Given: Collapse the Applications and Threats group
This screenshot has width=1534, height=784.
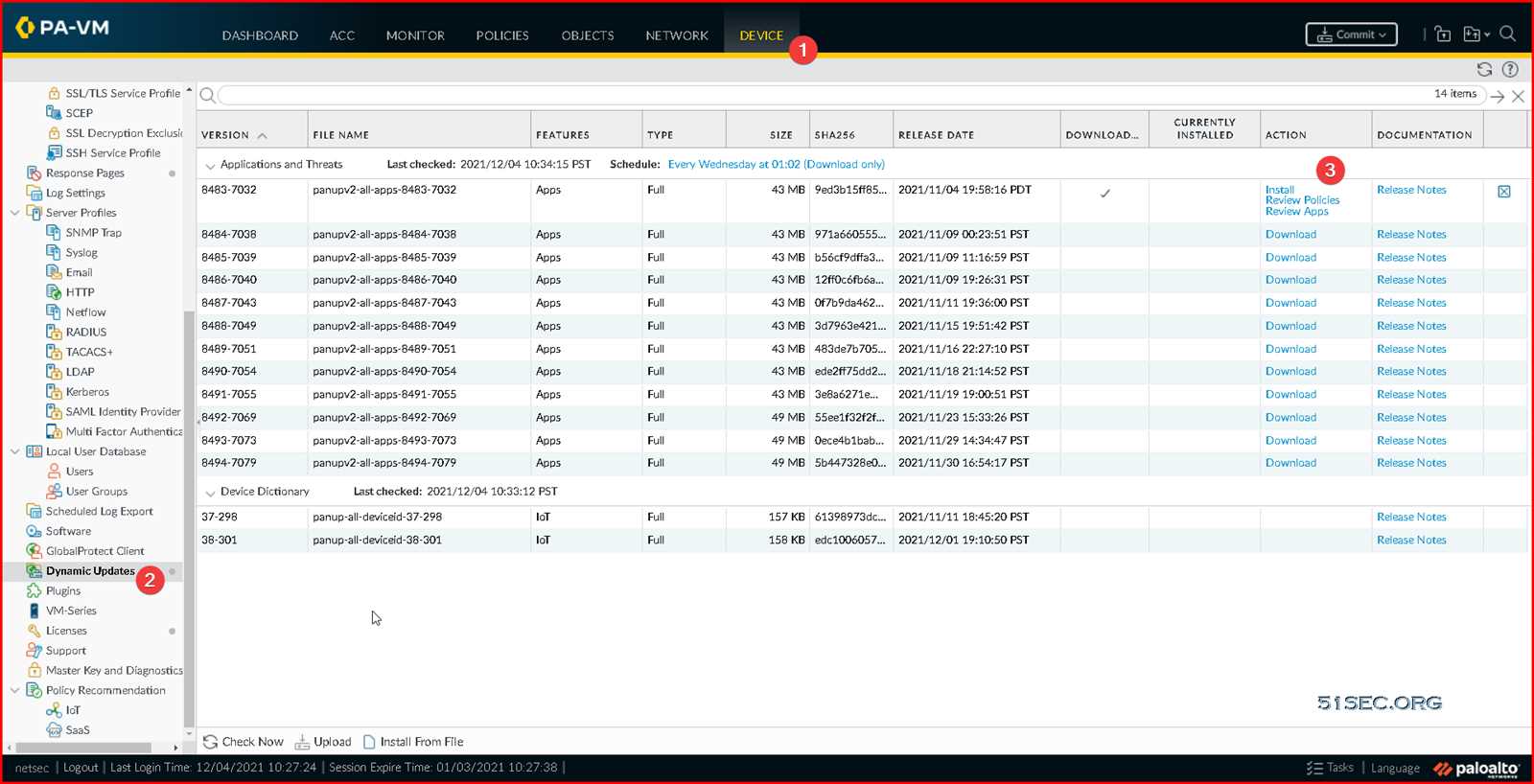Looking at the screenshot, I should click(210, 166).
